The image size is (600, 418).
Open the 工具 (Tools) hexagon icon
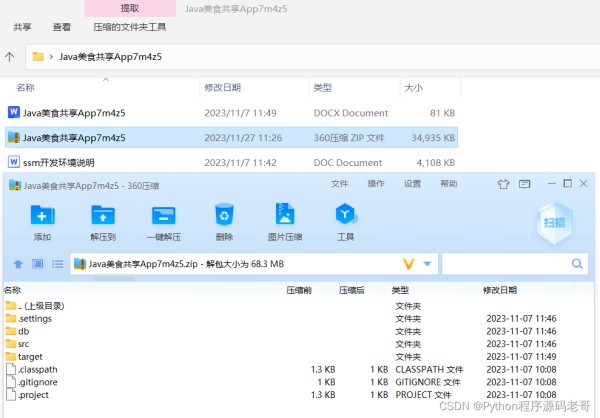pos(346,214)
